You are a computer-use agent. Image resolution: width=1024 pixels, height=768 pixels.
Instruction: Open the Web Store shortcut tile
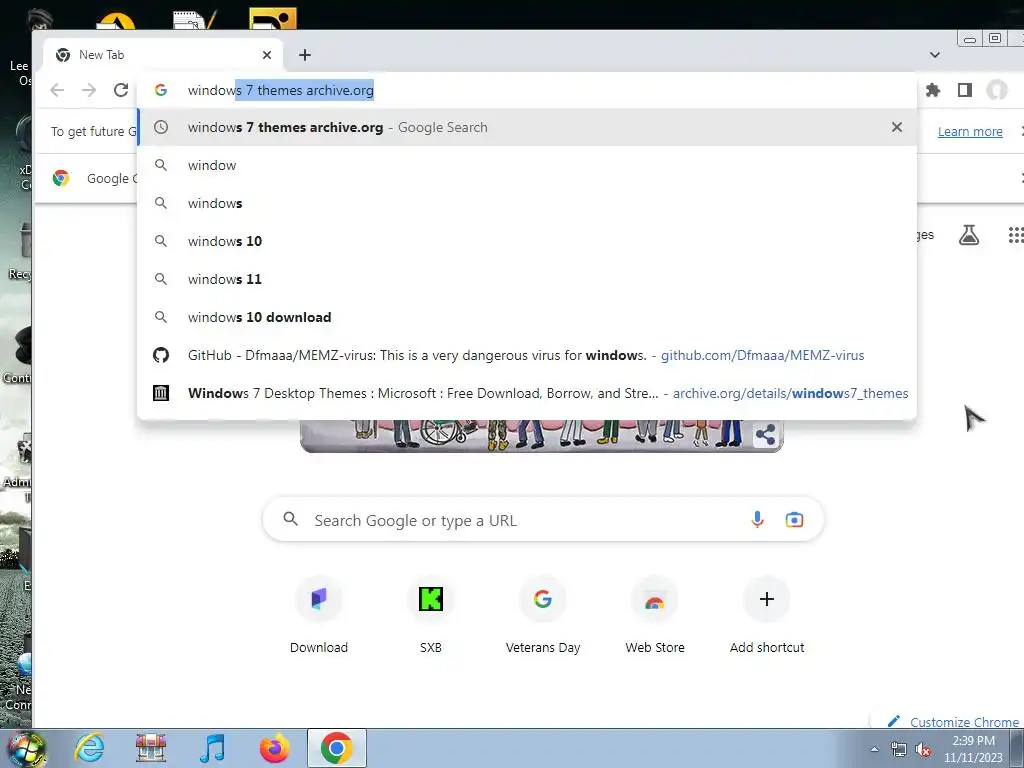(655, 616)
